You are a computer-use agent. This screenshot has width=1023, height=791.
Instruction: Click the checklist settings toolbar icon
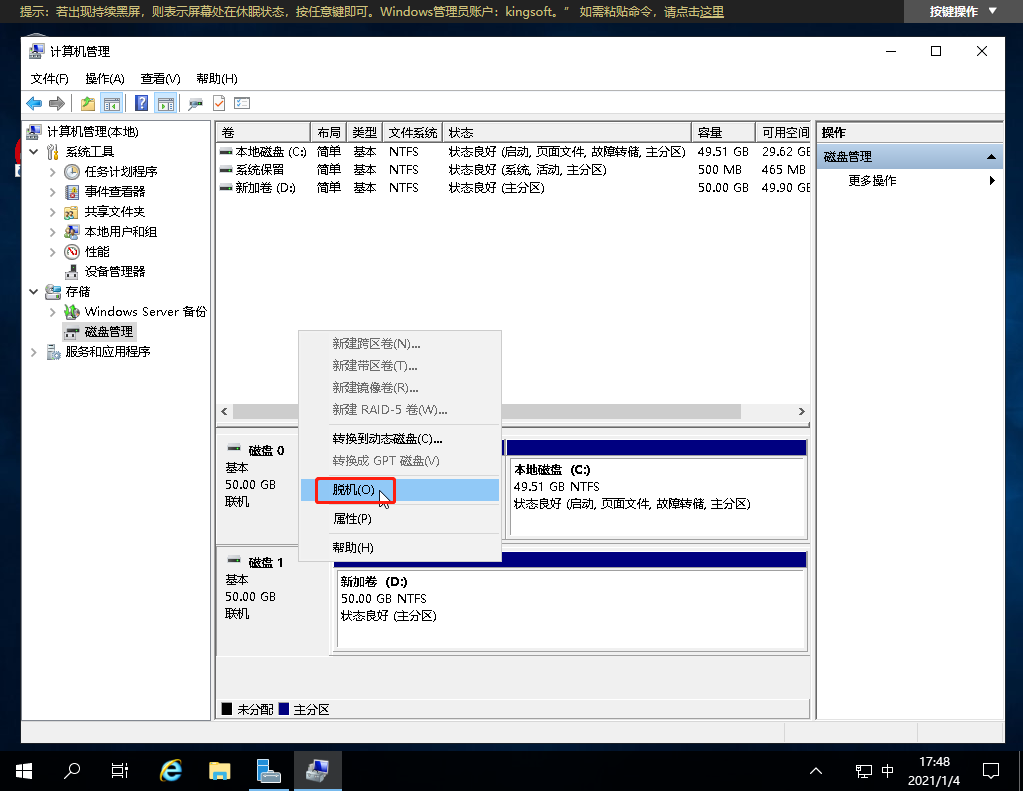click(x=241, y=103)
